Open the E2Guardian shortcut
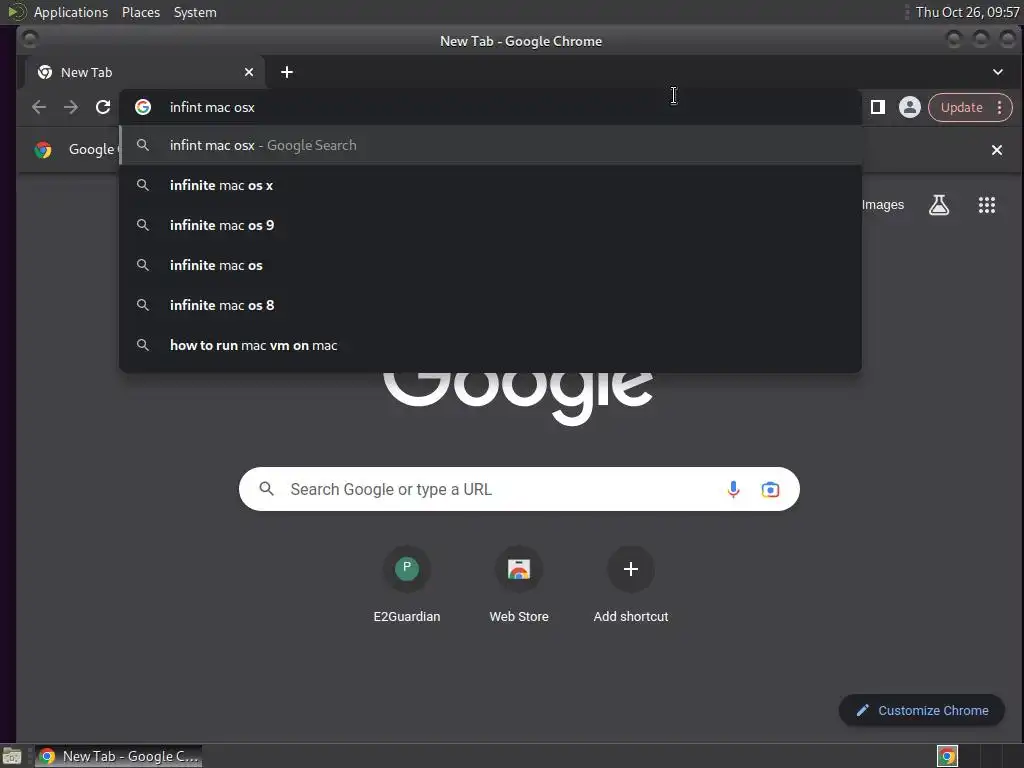Image resolution: width=1024 pixels, height=768 pixels. pos(407,585)
